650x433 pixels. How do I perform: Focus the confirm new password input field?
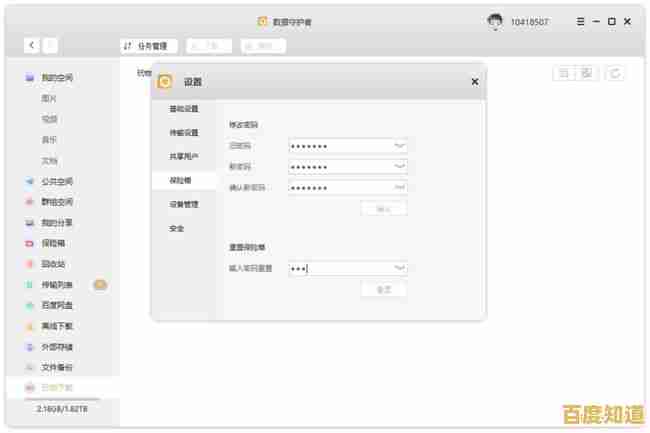[348, 187]
